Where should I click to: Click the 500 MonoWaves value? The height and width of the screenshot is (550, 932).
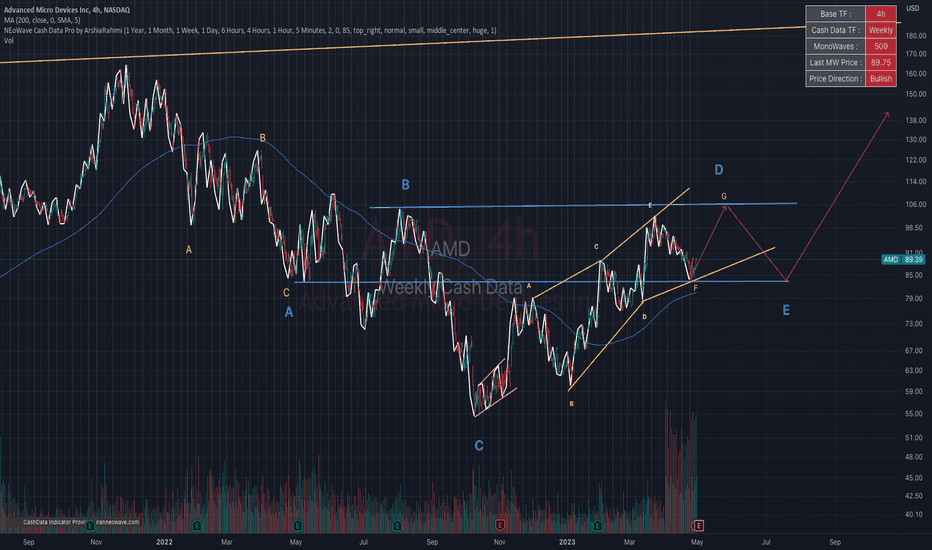click(881, 46)
